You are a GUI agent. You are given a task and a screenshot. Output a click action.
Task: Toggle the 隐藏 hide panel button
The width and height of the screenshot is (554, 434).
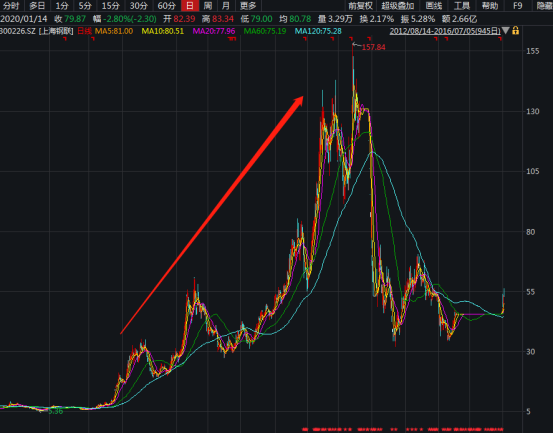[x=545, y=6]
